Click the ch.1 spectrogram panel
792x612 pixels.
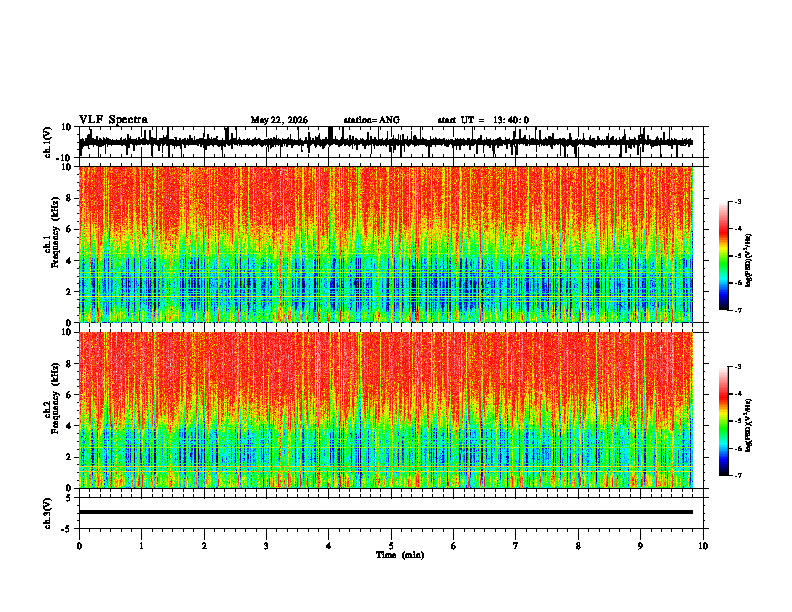(x=386, y=244)
